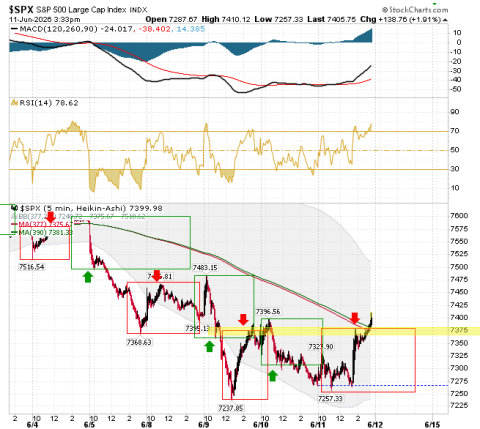Click the 6/9 date axis label

point(204,425)
